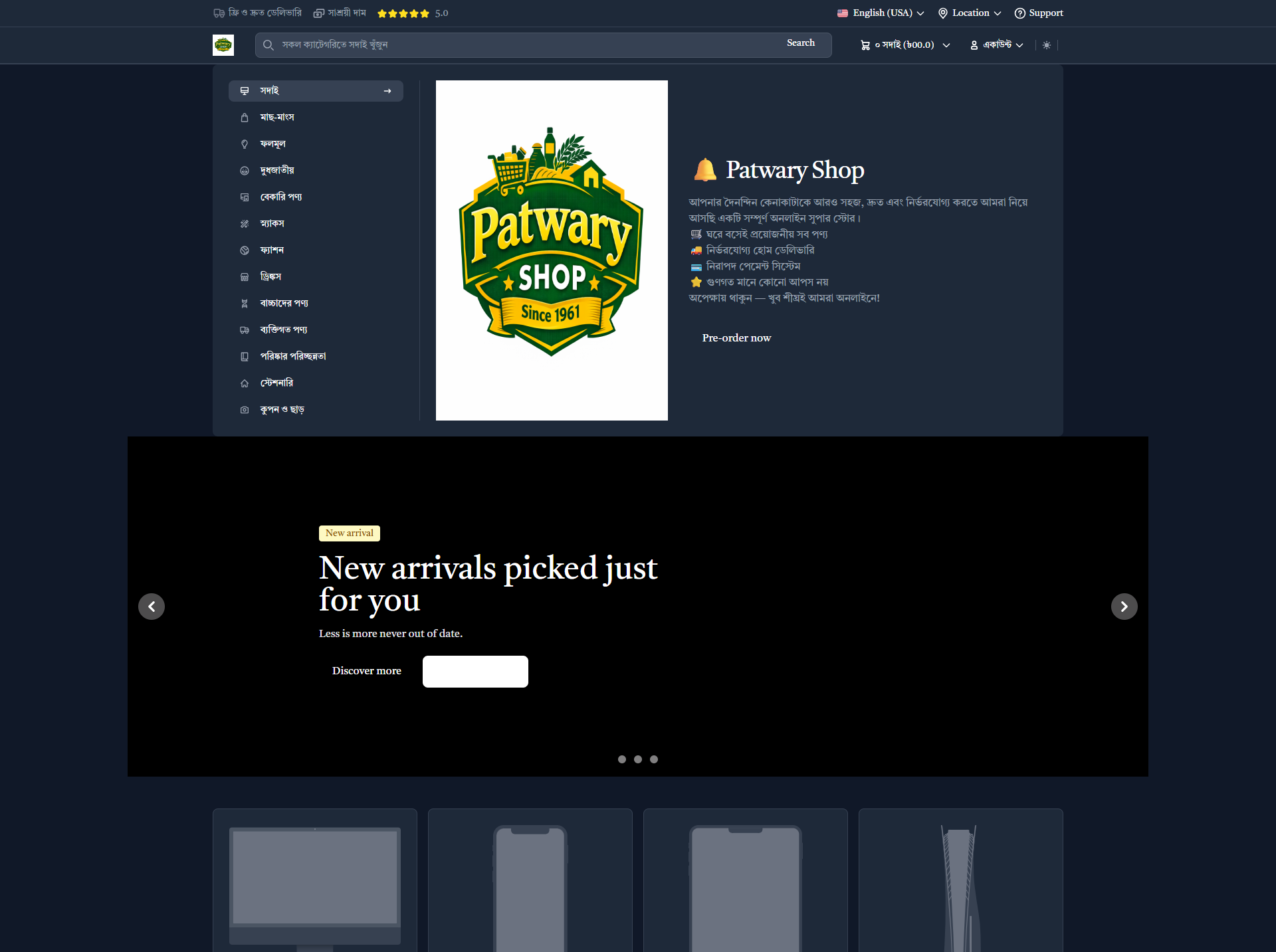
Task: Click the Discover more link
Action: point(366,671)
